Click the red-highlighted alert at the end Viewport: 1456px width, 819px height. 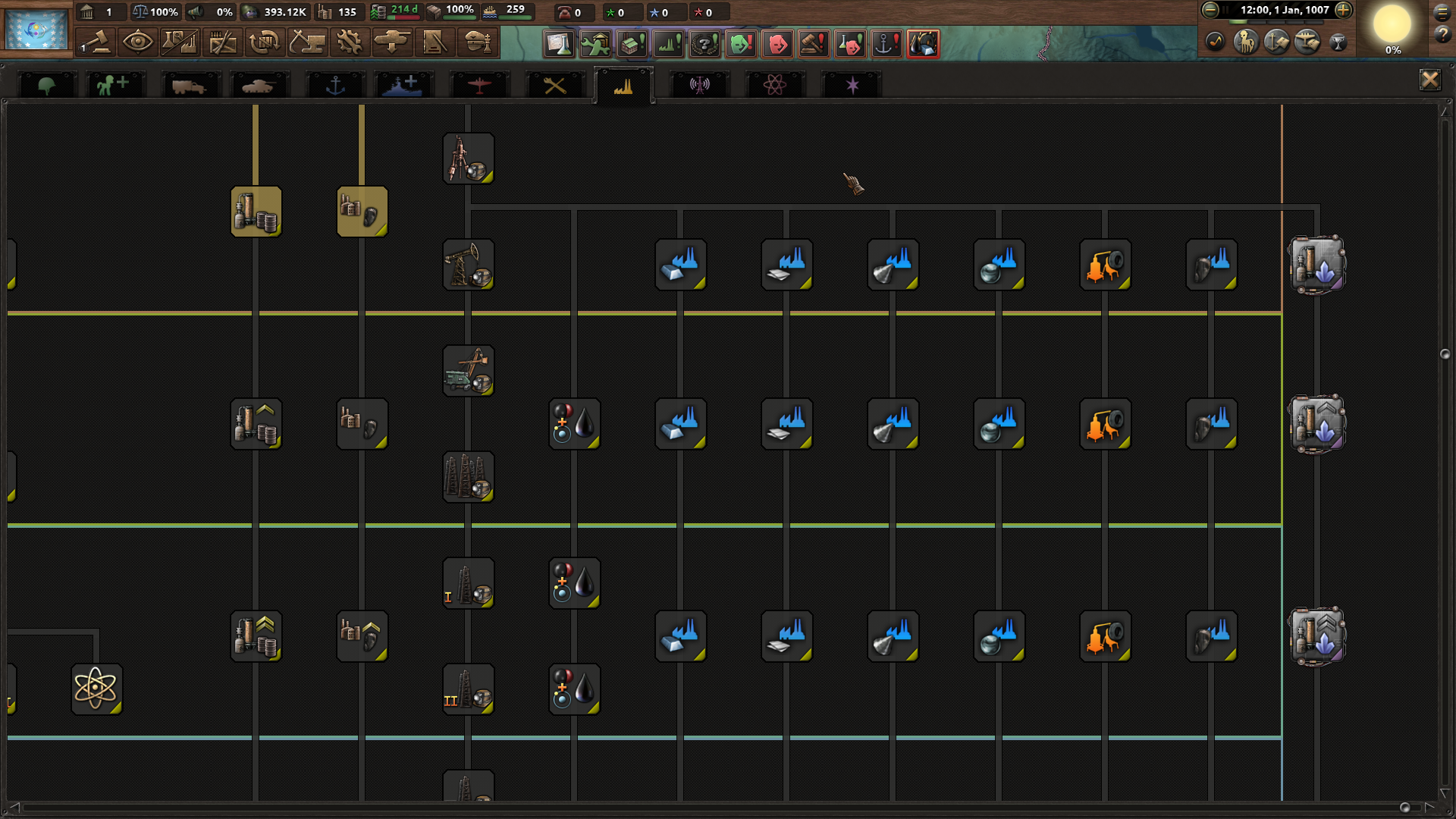[923, 44]
